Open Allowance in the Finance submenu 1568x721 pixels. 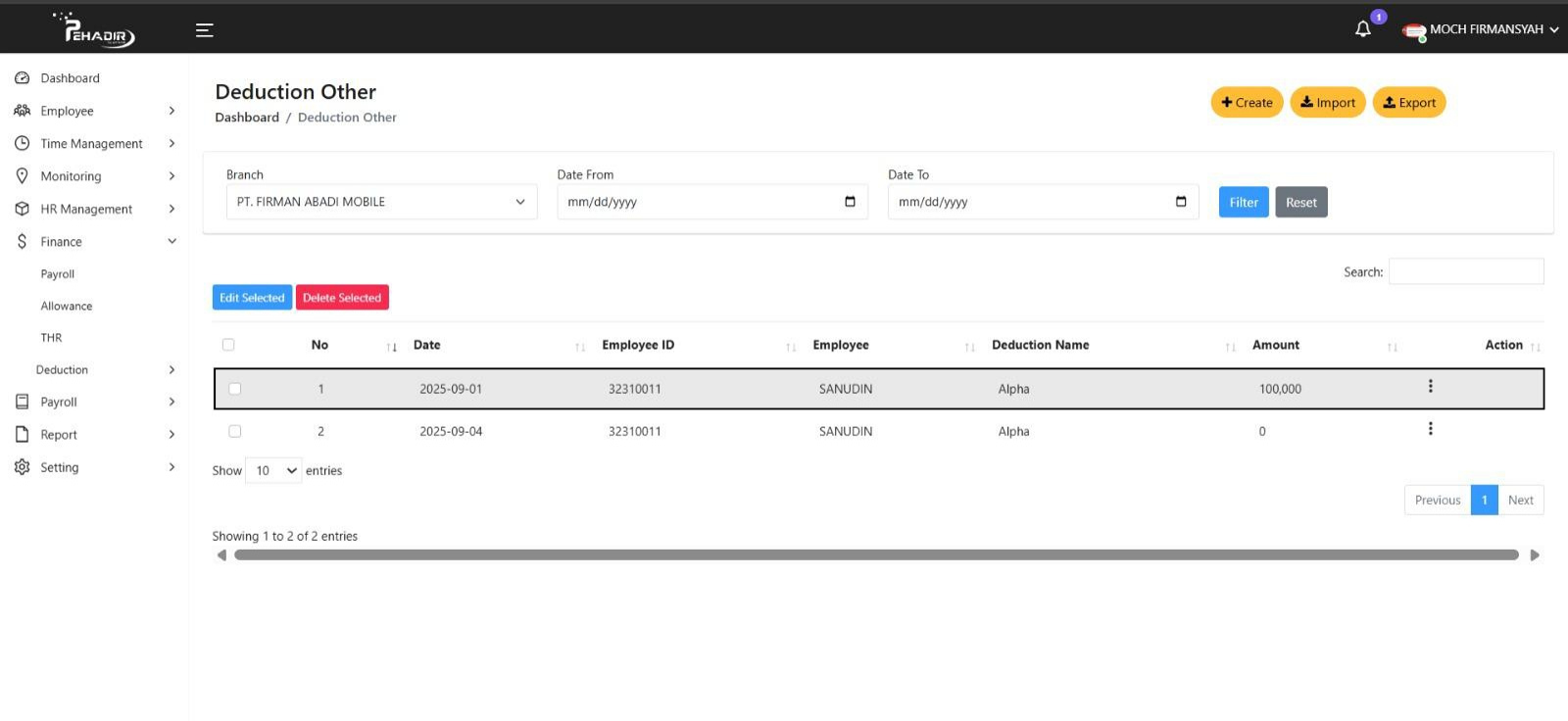coord(67,307)
